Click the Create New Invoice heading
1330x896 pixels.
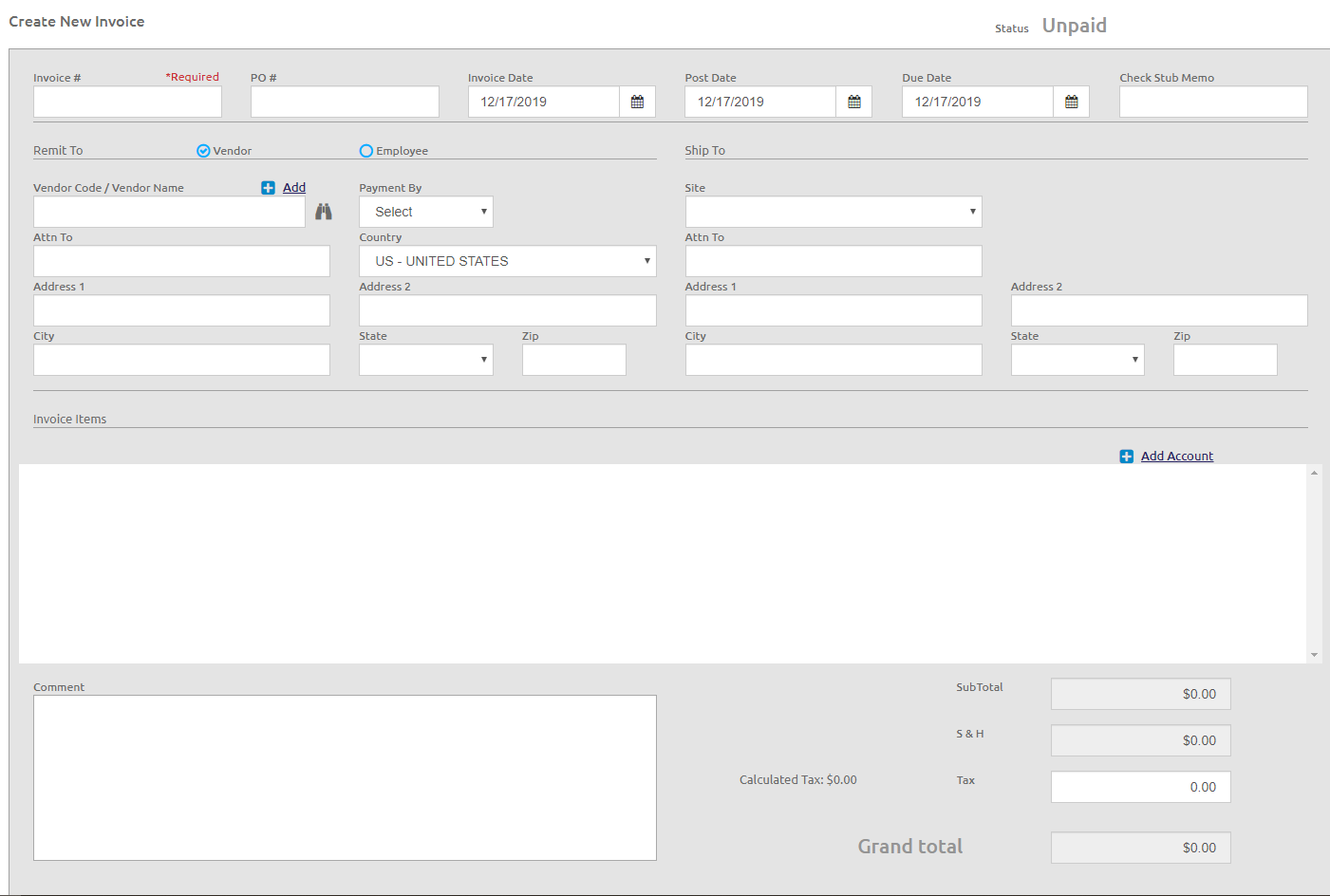[x=76, y=21]
